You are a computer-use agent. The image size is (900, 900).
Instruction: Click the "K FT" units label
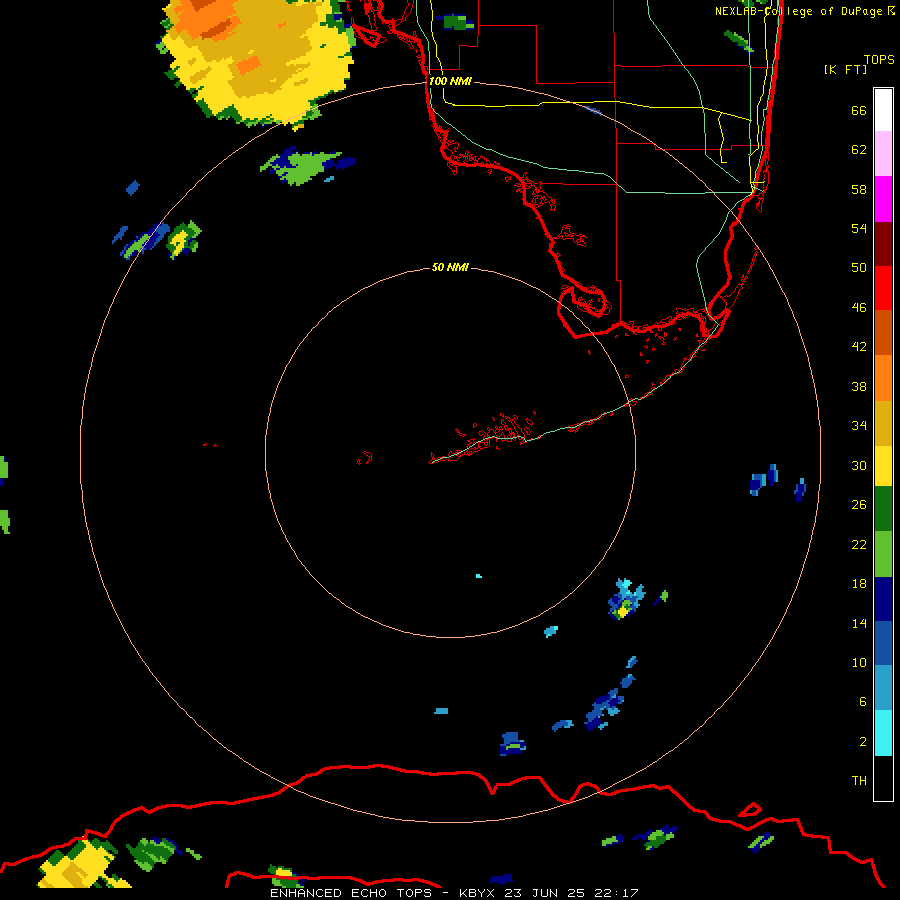coord(845,69)
